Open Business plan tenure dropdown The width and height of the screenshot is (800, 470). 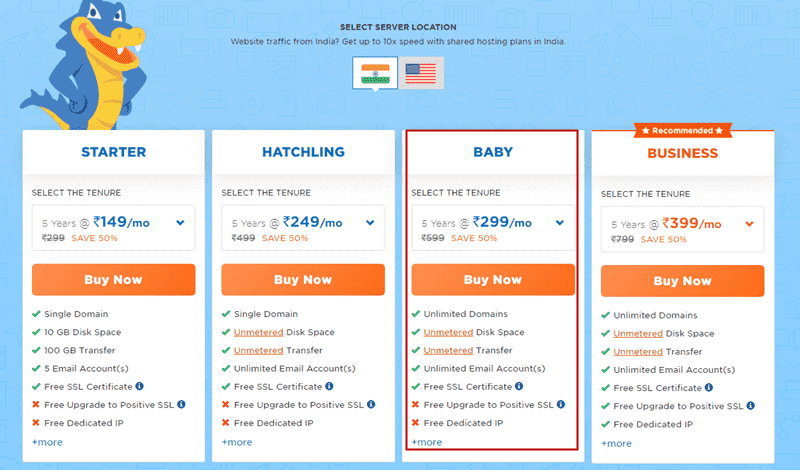click(x=750, y=224)
